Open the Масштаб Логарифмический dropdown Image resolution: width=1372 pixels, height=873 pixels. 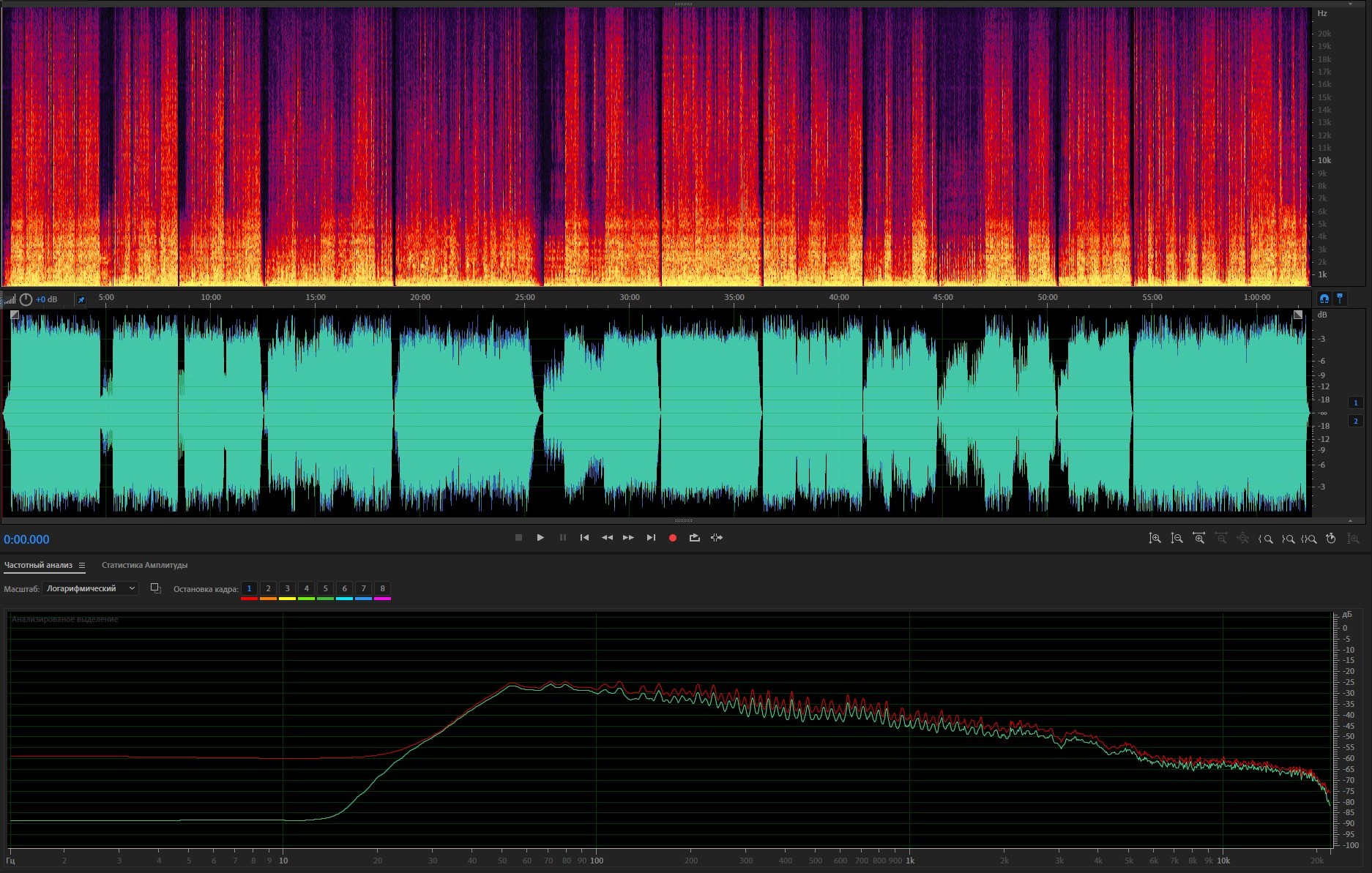tap(91, 588)
